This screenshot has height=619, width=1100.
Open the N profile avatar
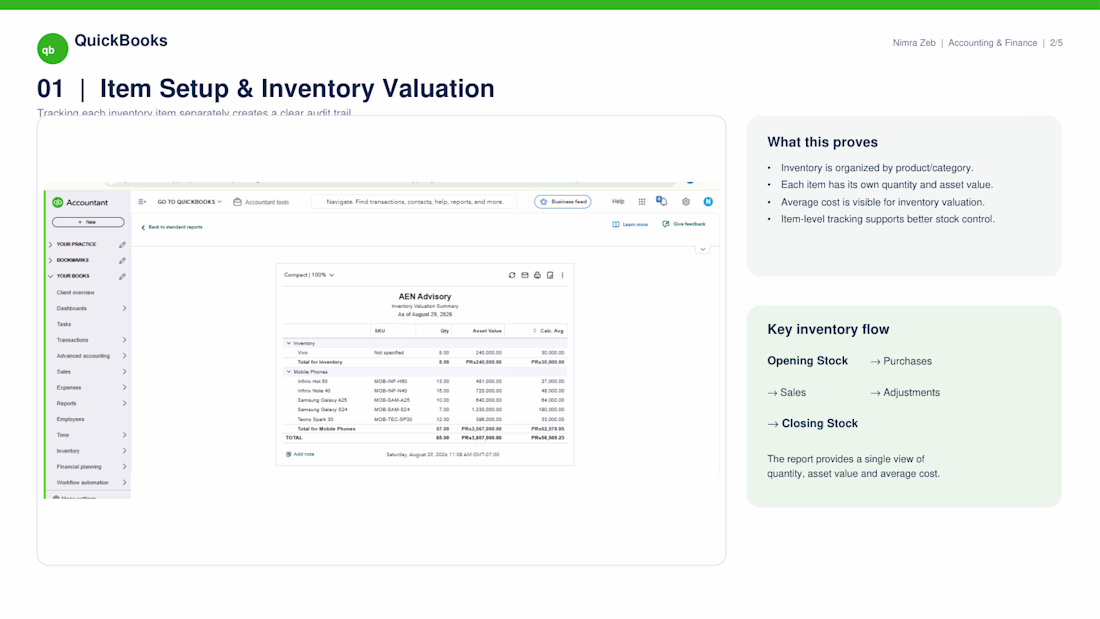pyautogui.click(x=709, y=201)
